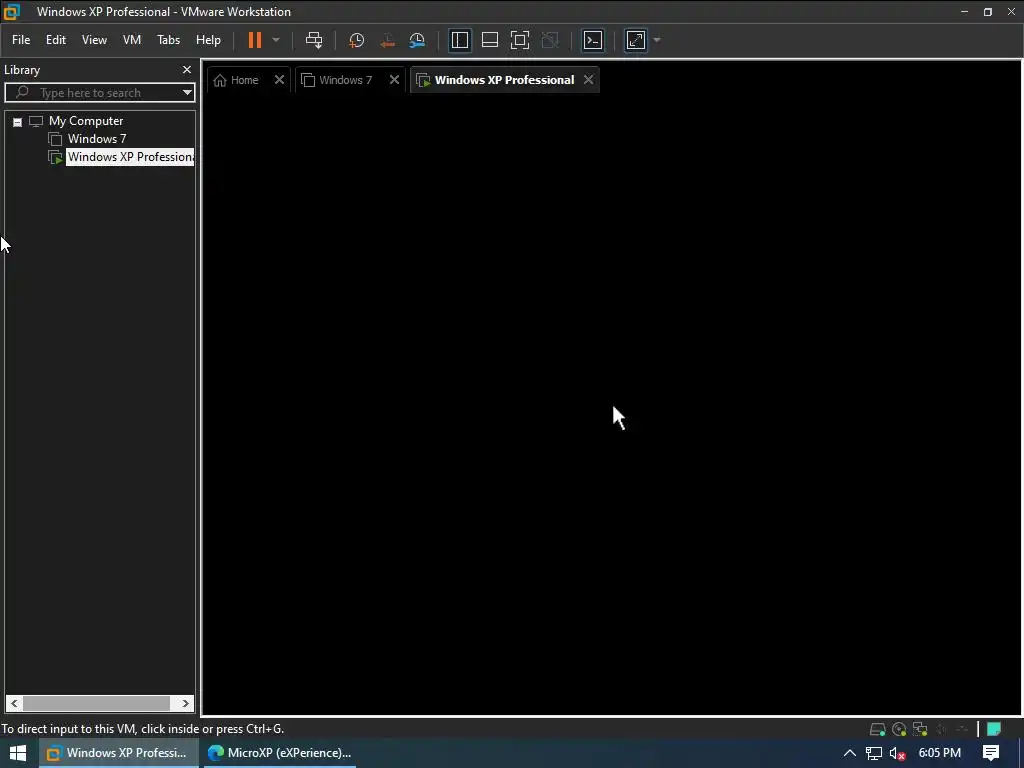Open the Tabs menu
This screenshot has height=768, width=1024.
(x=168, y=40)
